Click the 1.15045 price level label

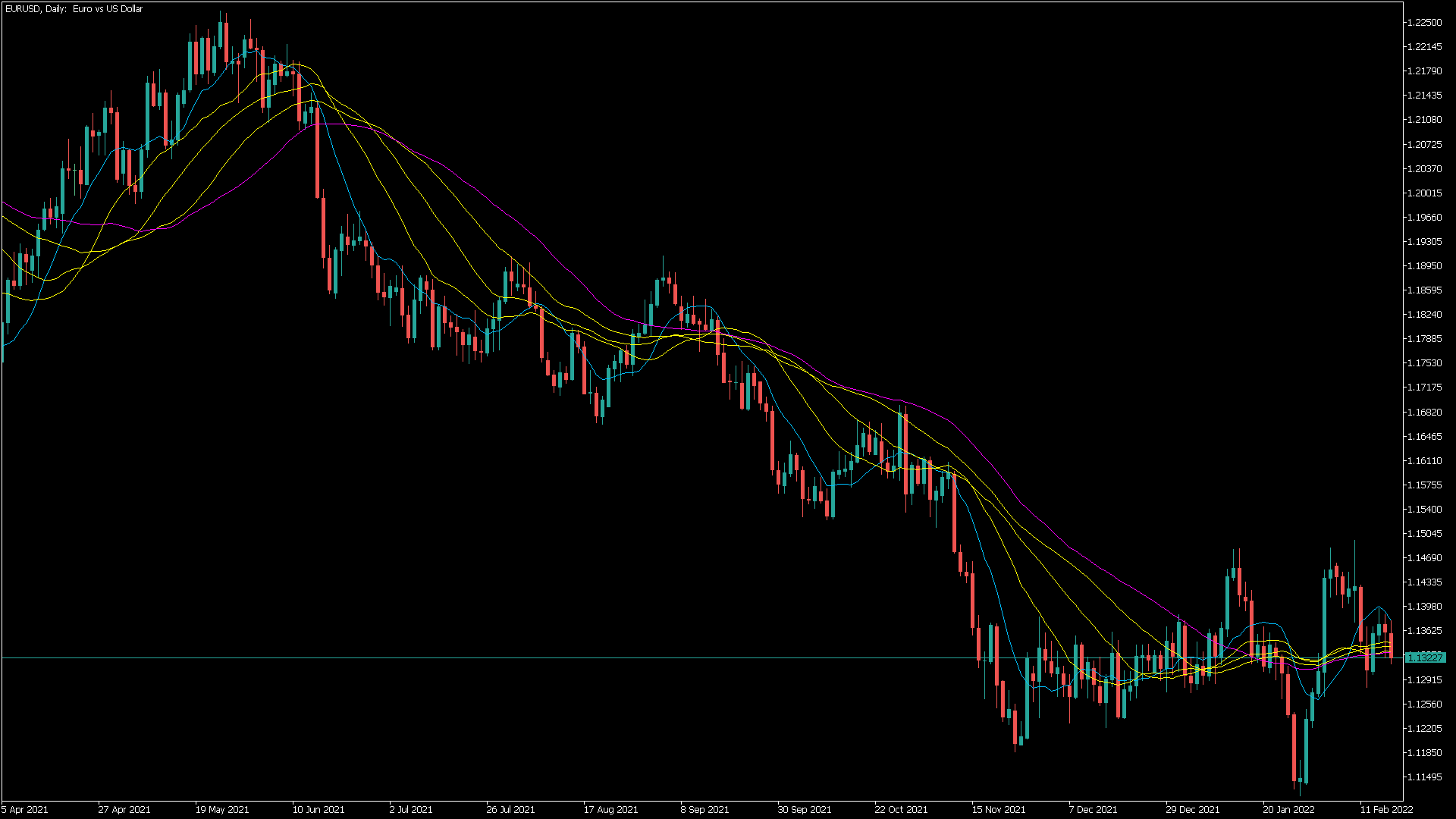tap(1424, 534)
